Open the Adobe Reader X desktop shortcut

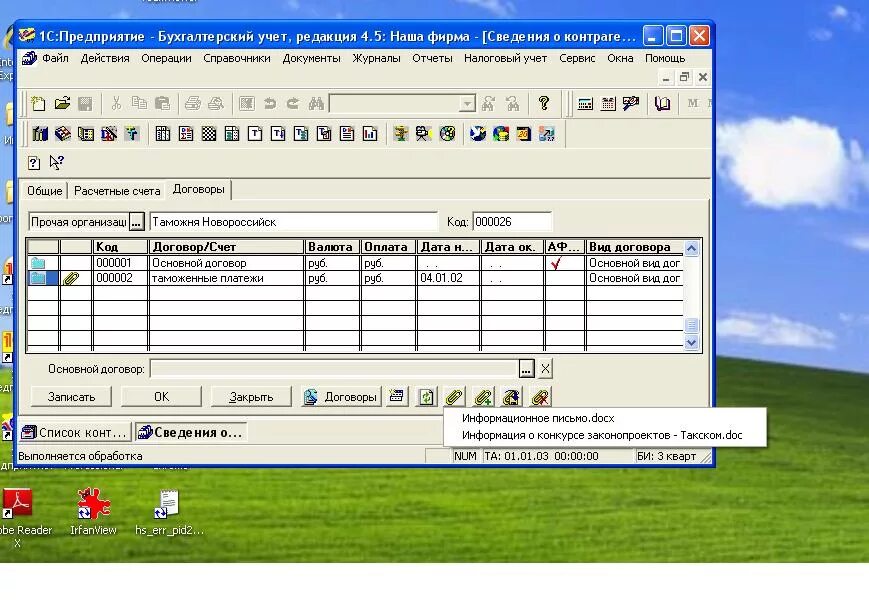coord(20,517)
